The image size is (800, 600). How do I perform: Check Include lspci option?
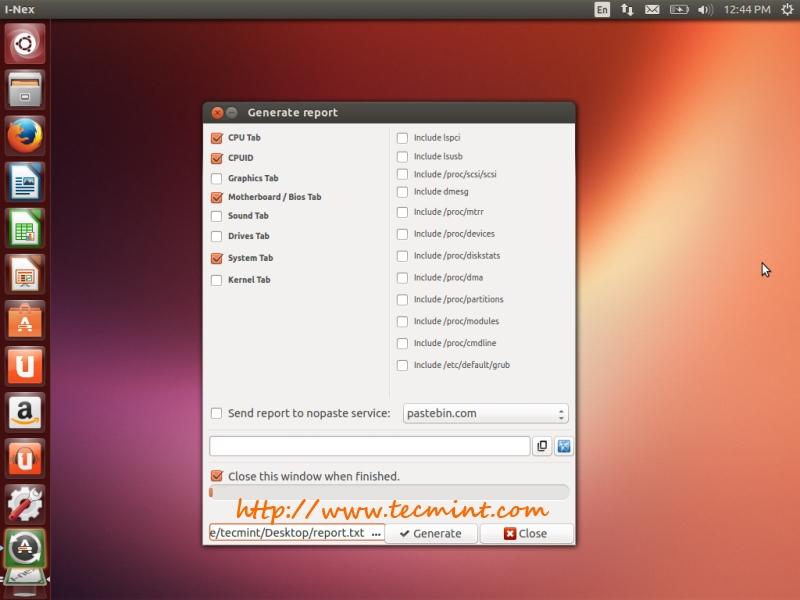click(403, 138)
